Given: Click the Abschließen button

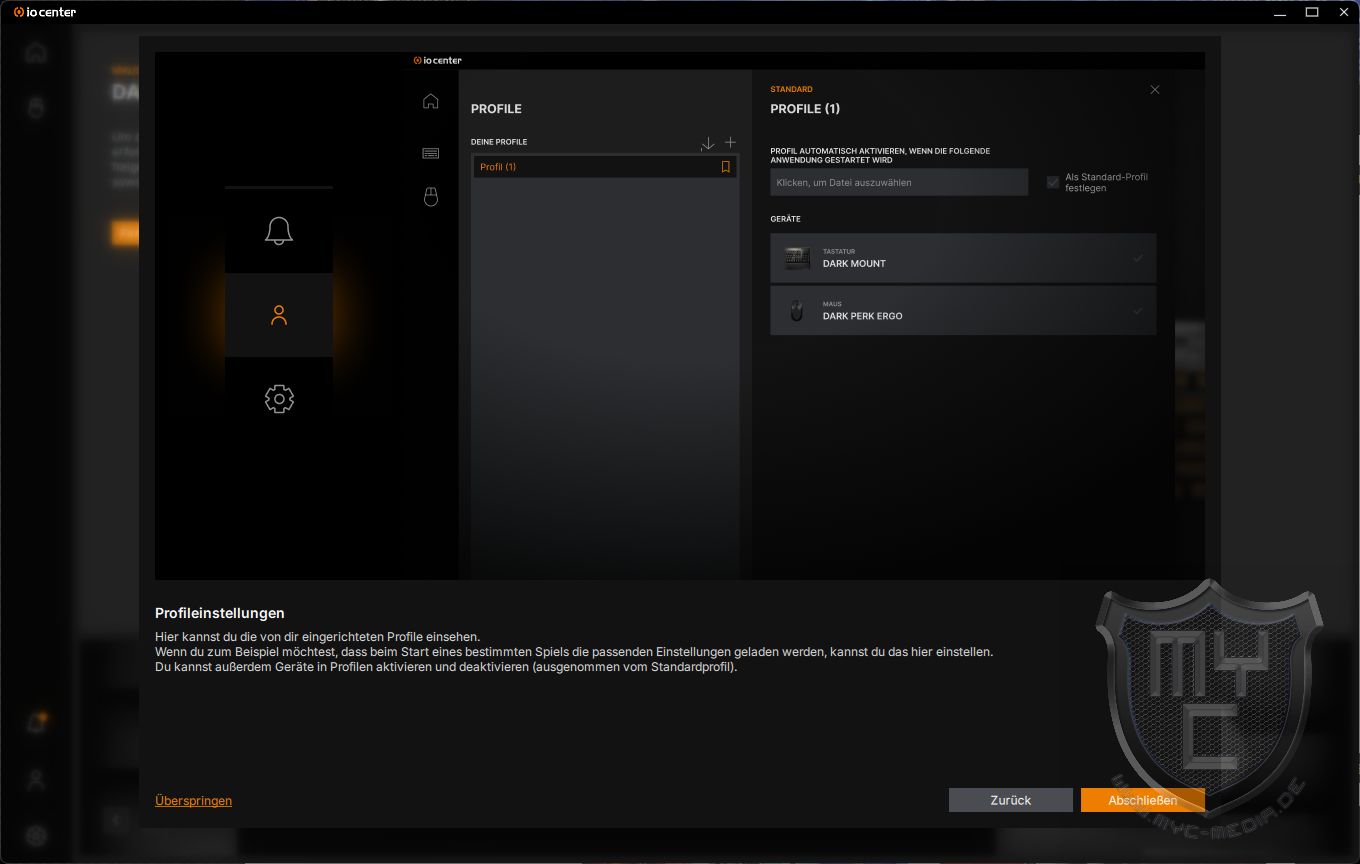Looking at the screenshot, I should [x=1142, y=800].
